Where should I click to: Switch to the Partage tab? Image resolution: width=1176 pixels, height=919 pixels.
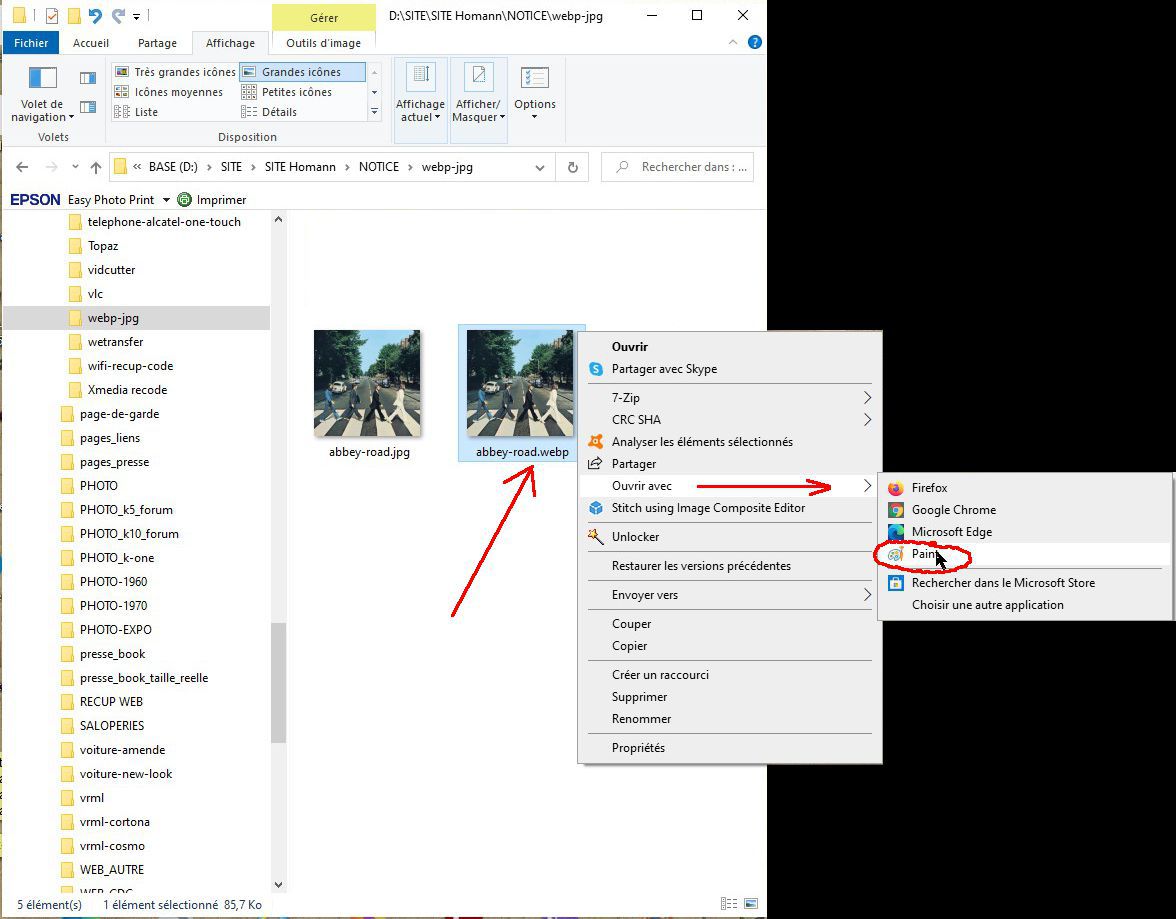tap(158, 43)
